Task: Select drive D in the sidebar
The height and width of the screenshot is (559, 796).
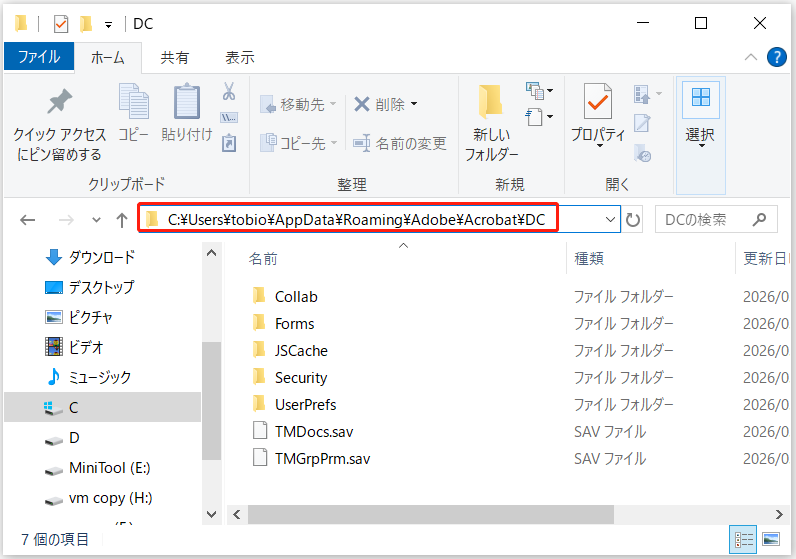Action: (62, 438)
